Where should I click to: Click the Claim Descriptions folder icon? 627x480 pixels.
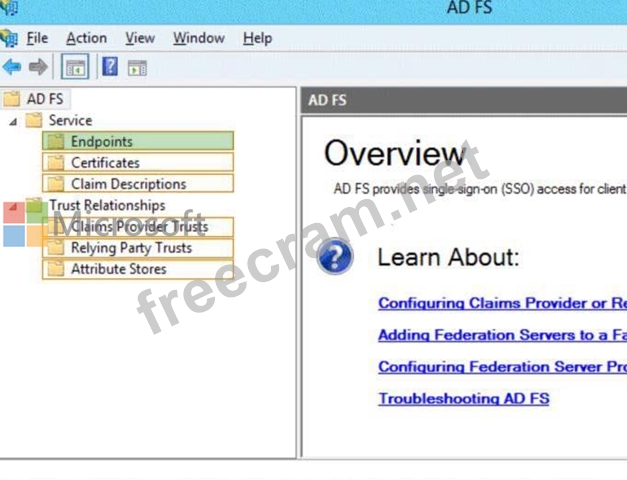[x=56, y=184]
